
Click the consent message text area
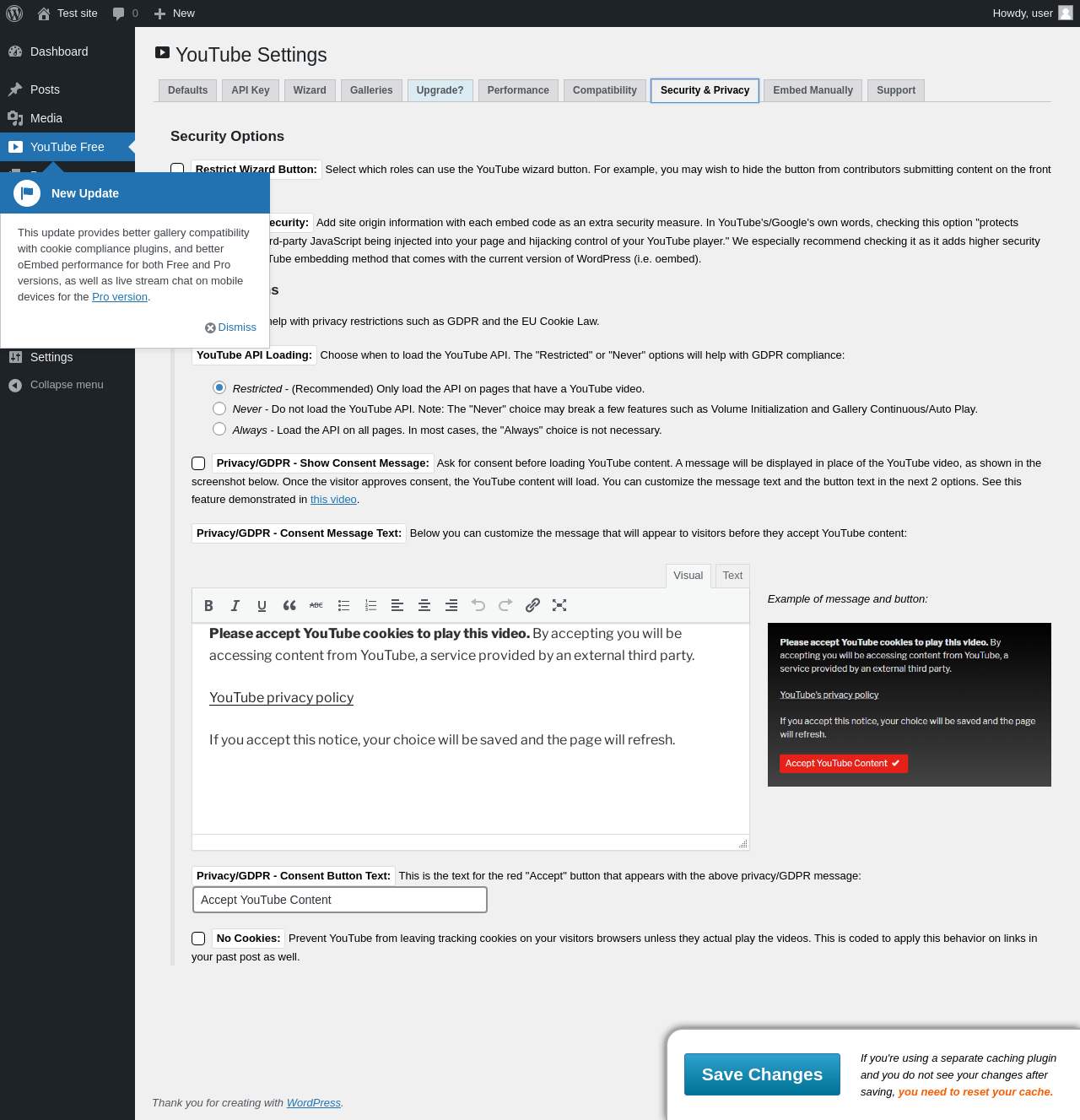pos(471,729)
